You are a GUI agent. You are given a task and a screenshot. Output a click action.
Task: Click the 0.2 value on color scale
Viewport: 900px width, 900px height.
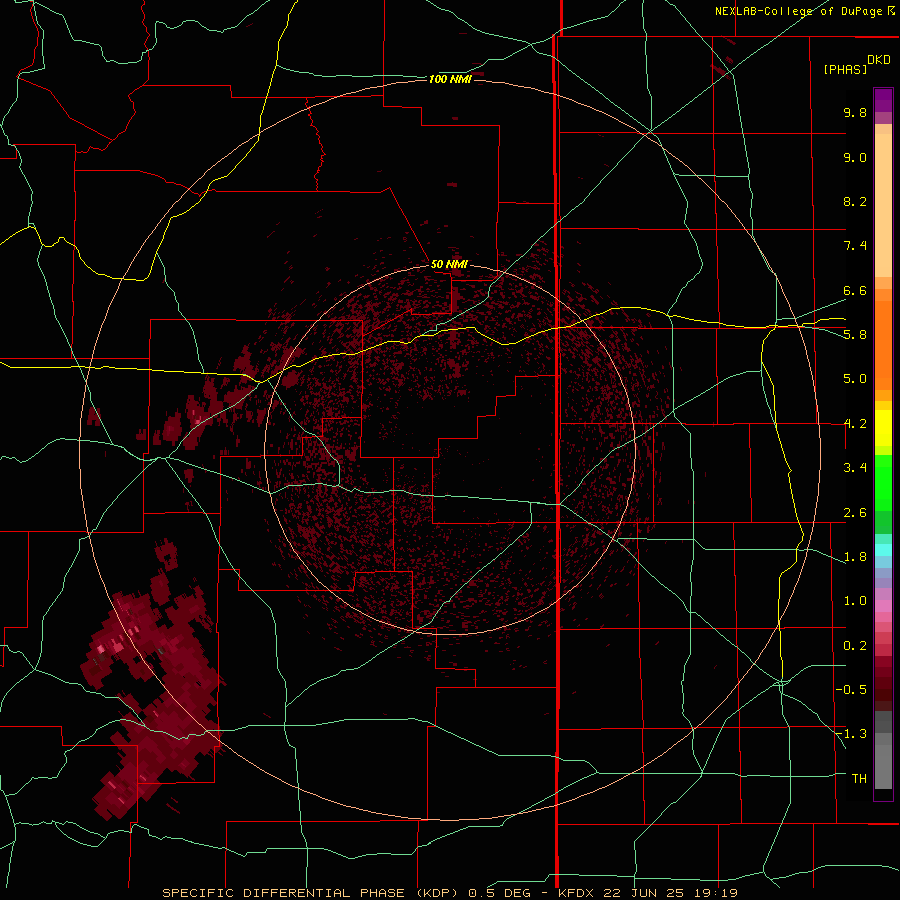(855, 646)
